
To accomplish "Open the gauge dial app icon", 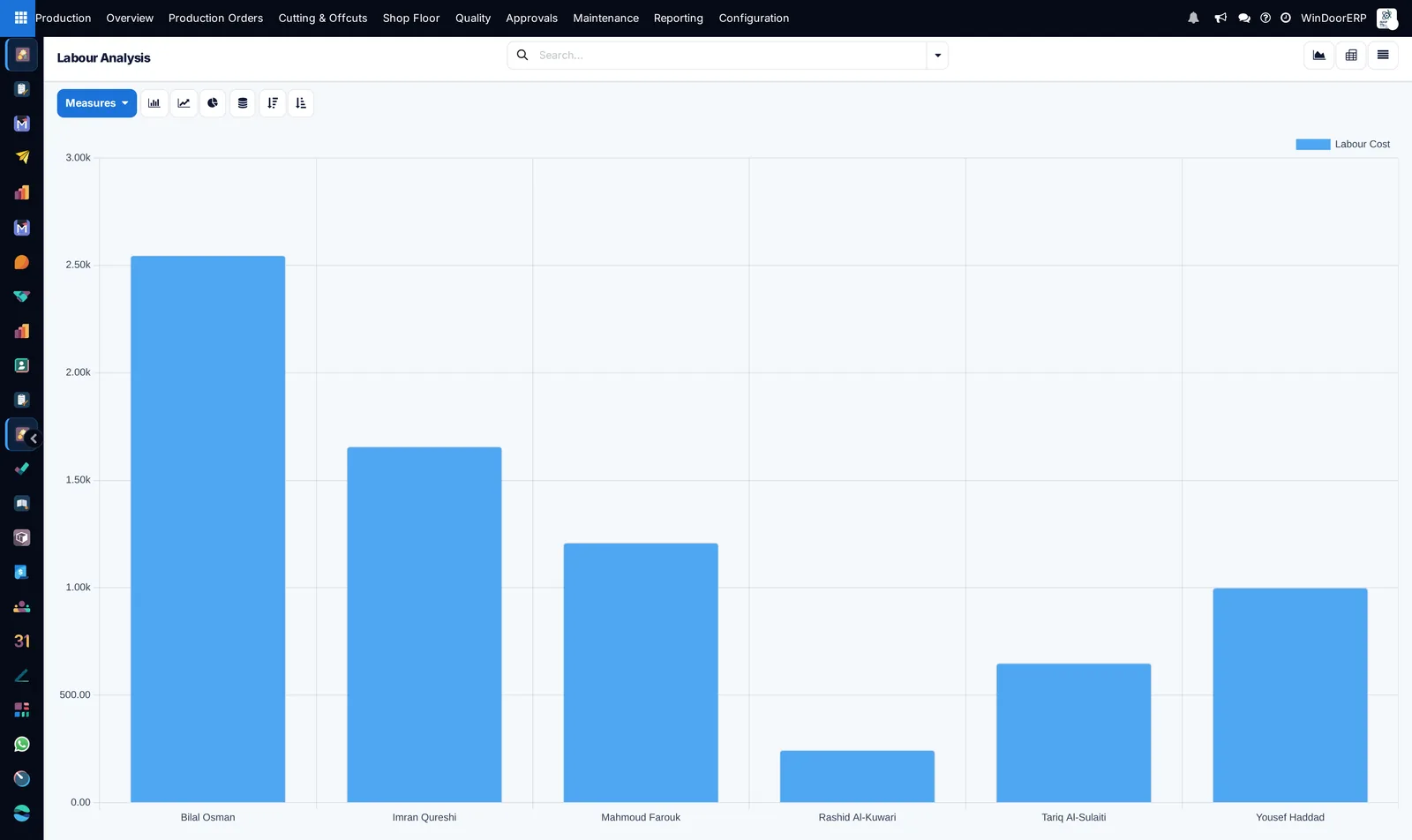I will (22, 778).
